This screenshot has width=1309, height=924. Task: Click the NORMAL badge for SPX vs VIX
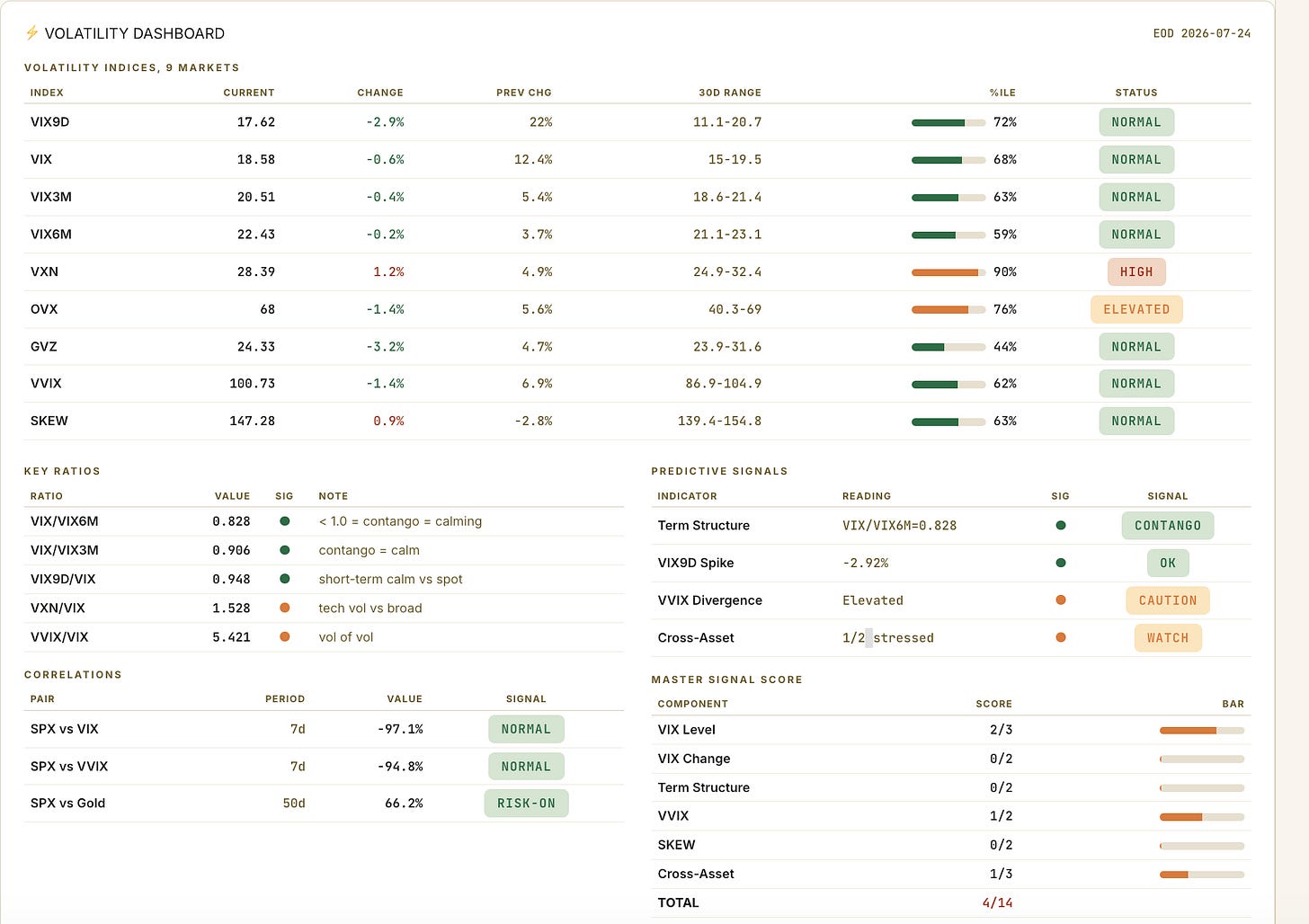click(x=526, y=729)
